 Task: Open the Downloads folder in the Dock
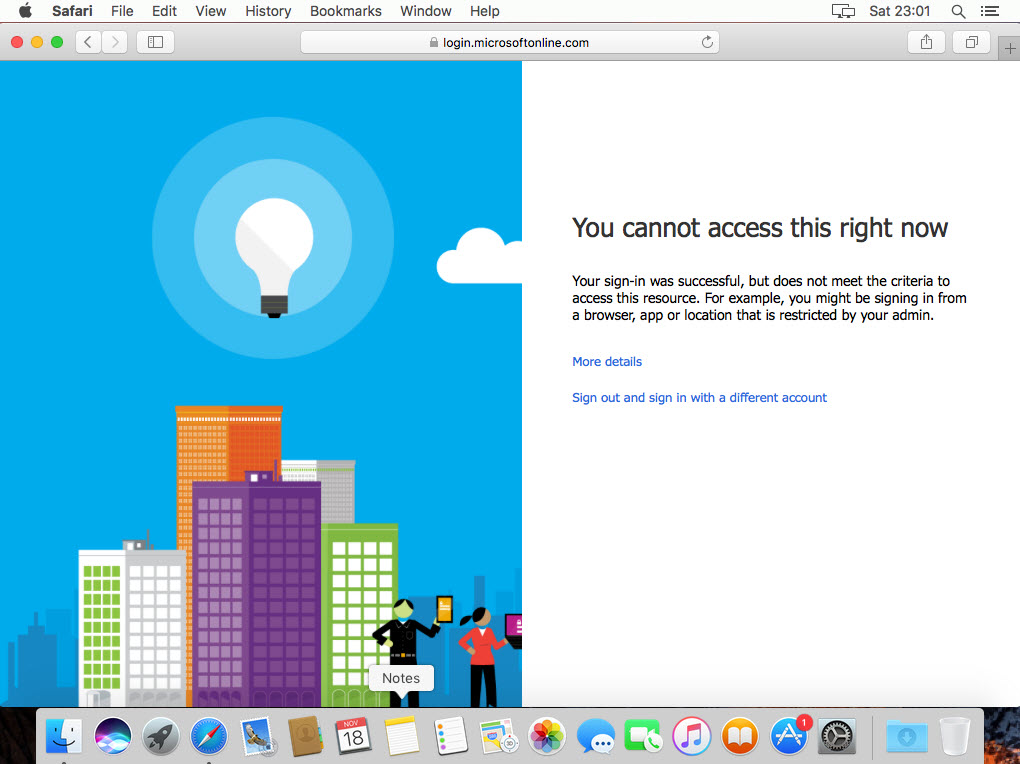[907, 737]
